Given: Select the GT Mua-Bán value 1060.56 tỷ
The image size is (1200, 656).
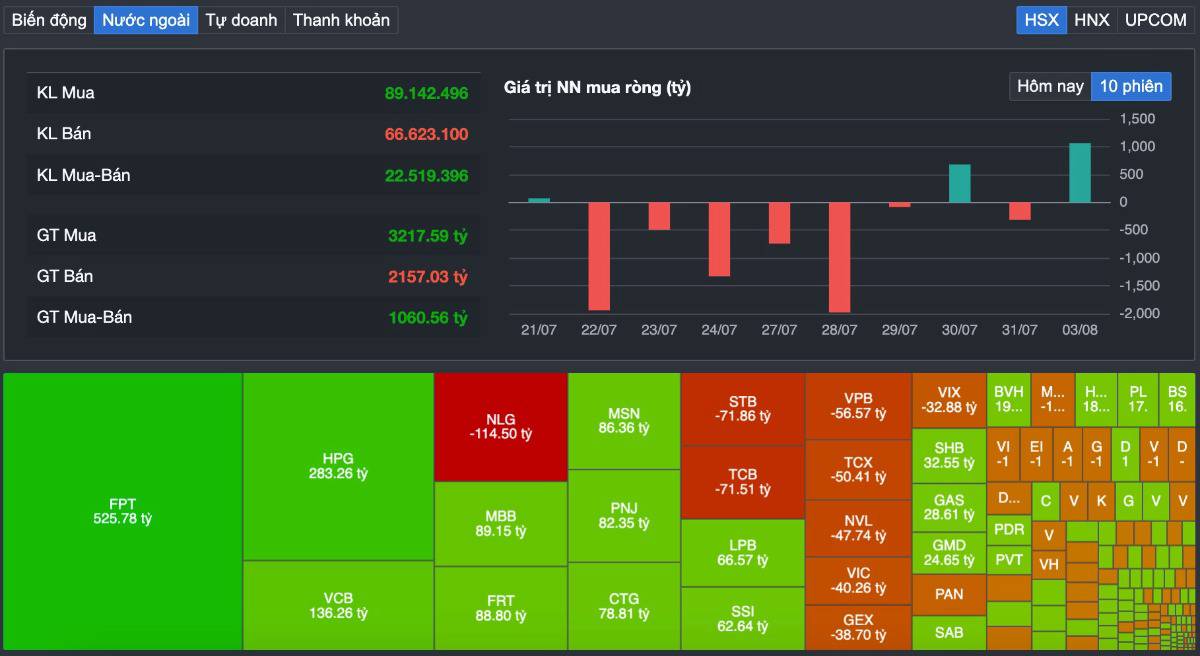Looking at the screenshot, I should [428, 317].
